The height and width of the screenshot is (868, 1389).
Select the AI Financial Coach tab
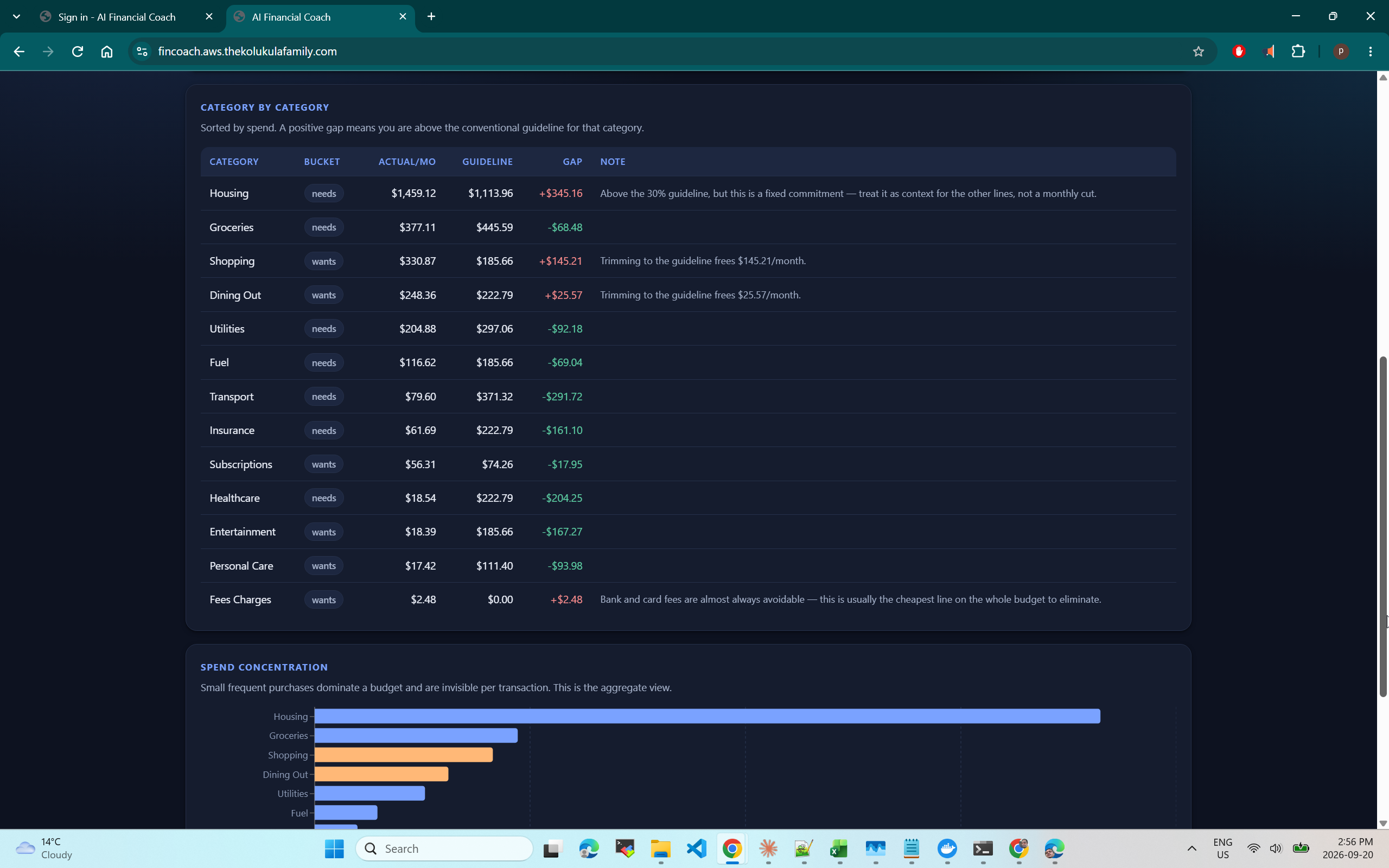320,17
